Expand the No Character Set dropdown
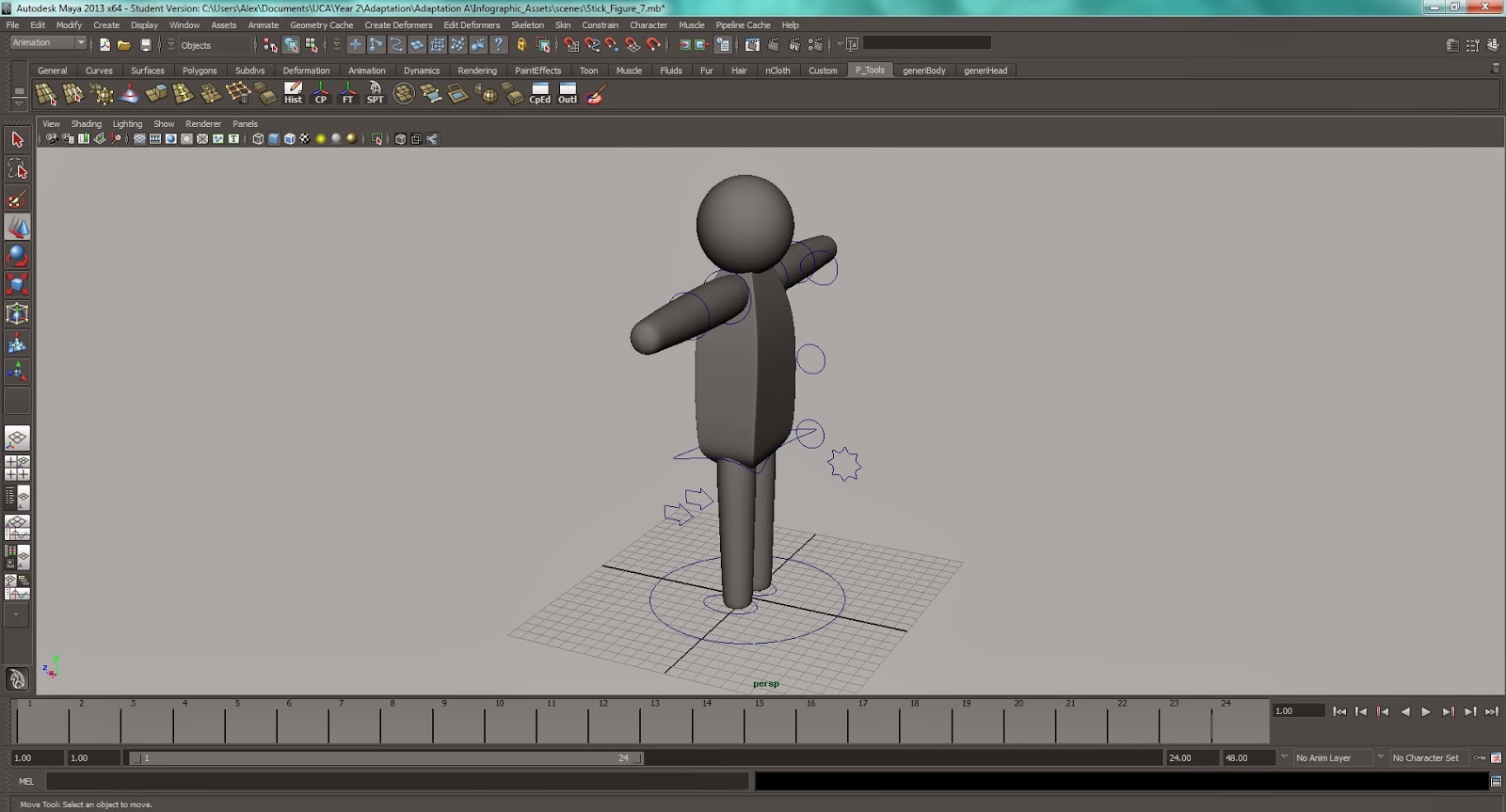 (1424, 757)
